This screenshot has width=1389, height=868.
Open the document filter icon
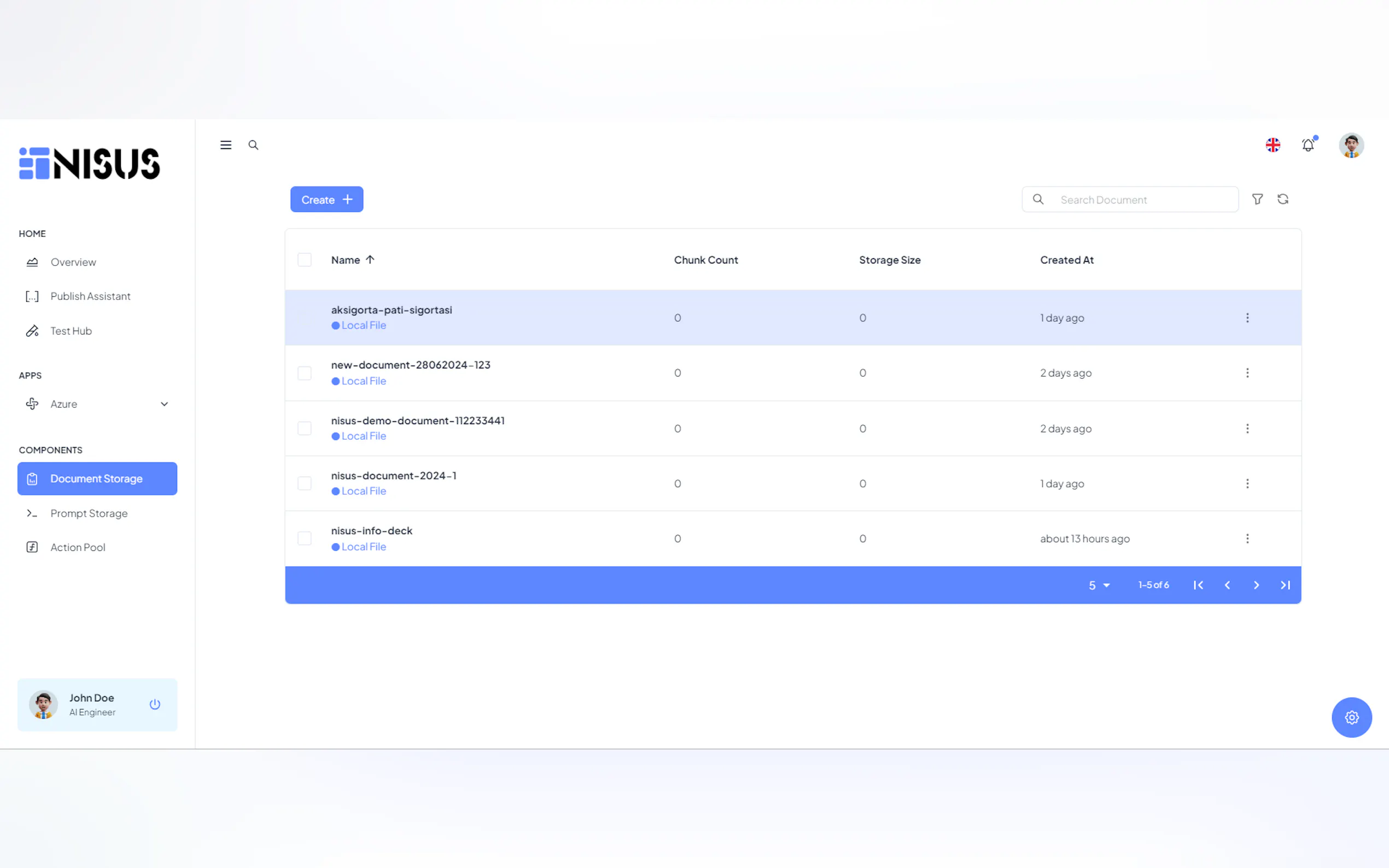click(1257, 199)
